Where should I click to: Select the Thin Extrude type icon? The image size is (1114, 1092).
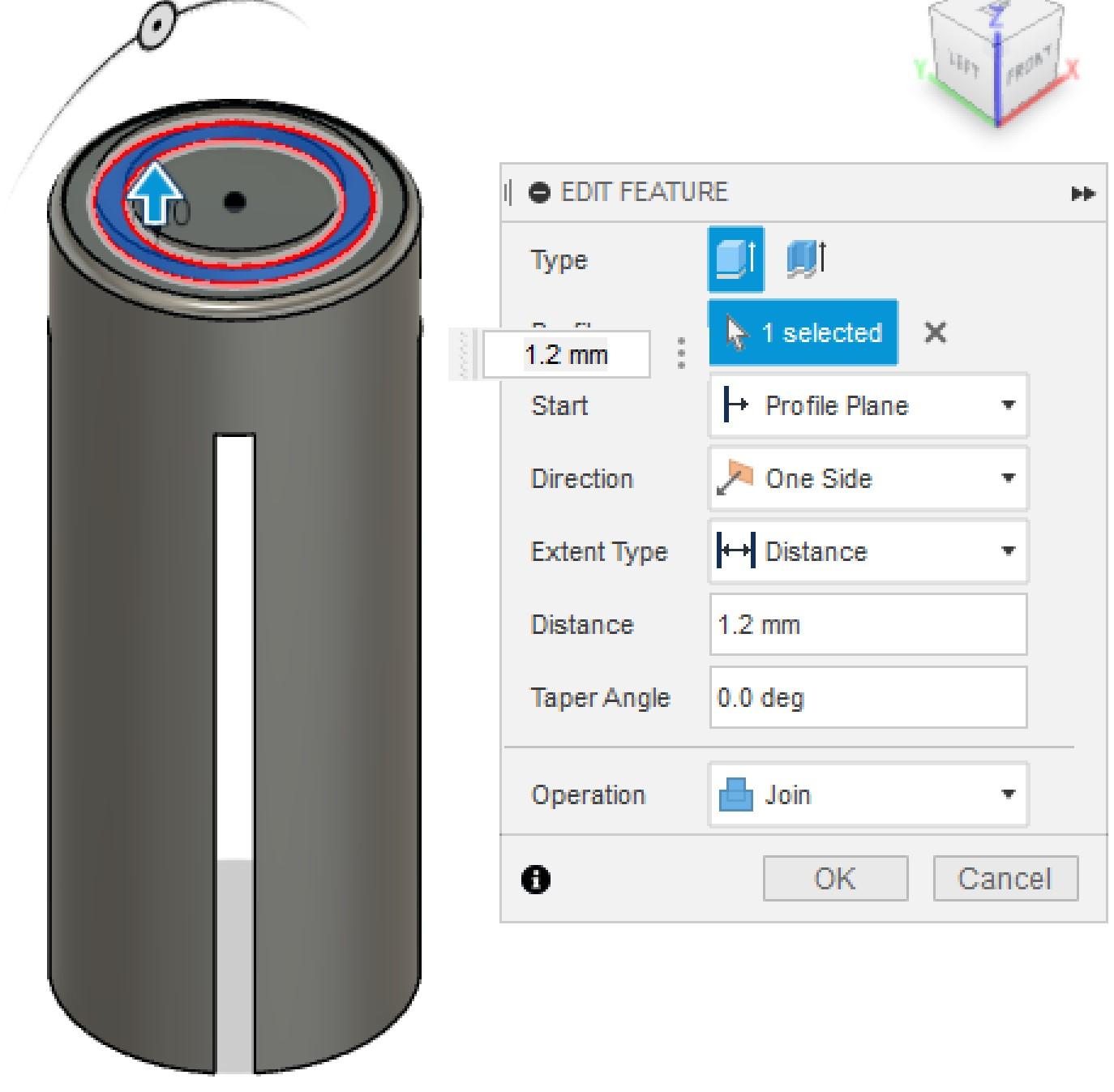click(x=806, y=259)
